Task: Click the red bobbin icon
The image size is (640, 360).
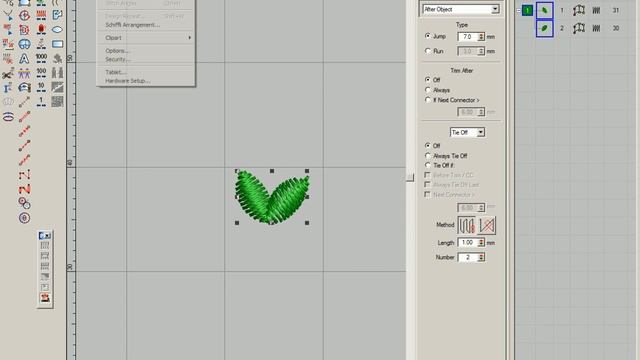Action: pyautogui.click(x=41, y=29)
